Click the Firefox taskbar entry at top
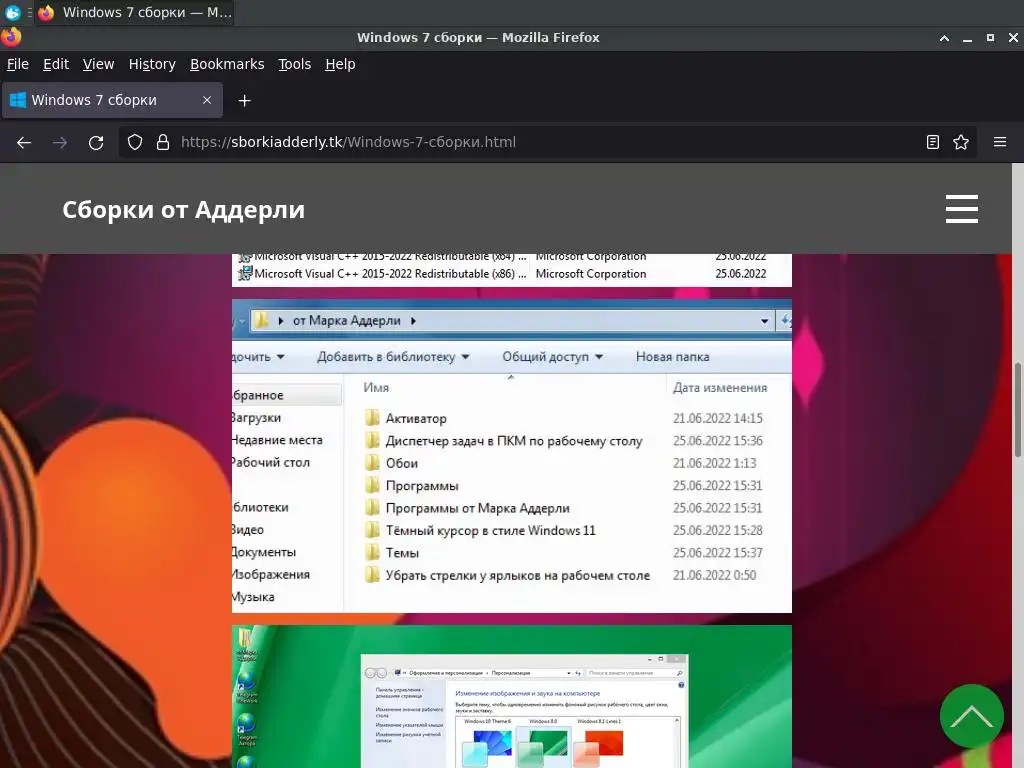Viewport: 1024px width, 768px height. (135, 12)
